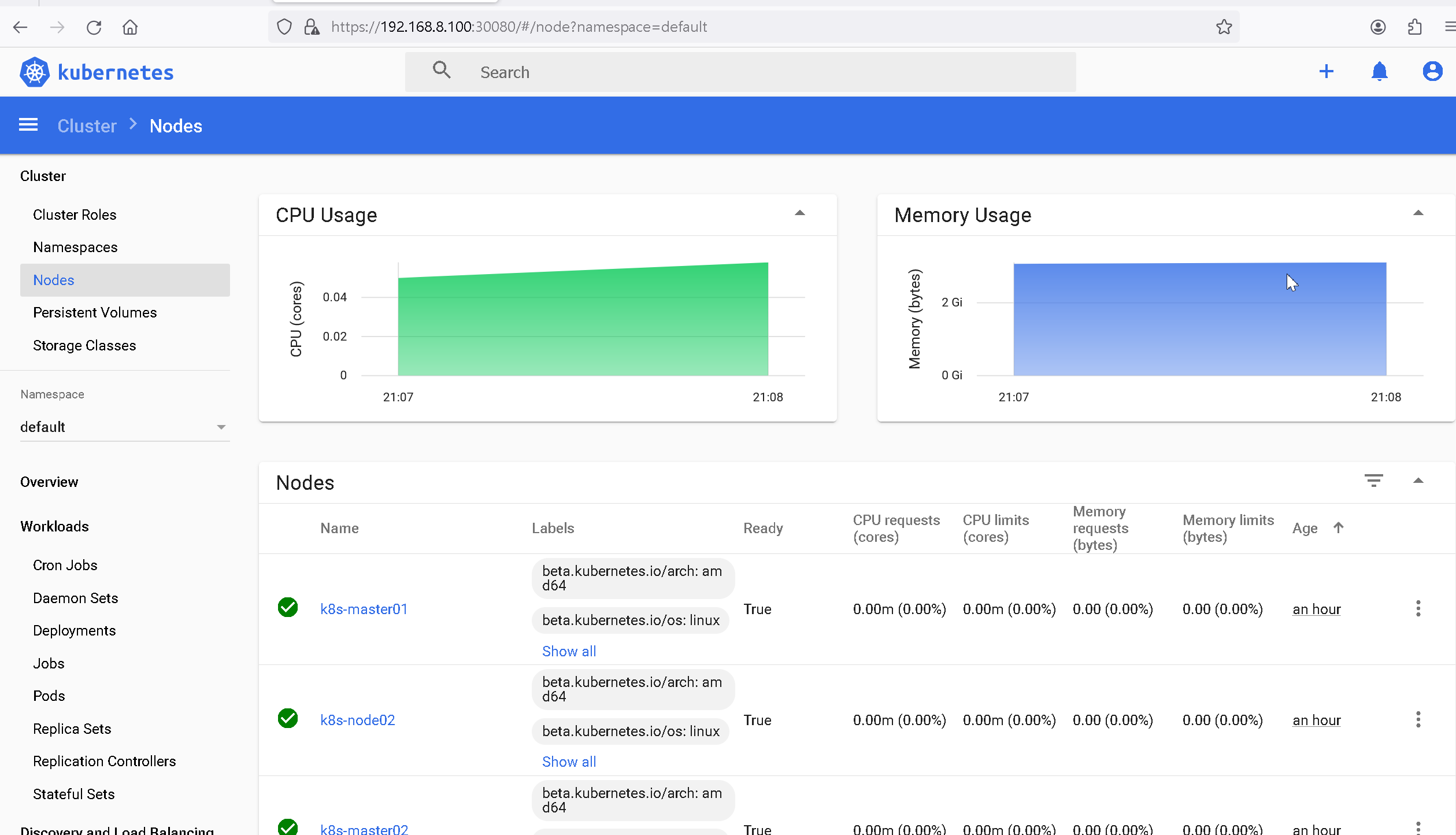Click the hamburger menu icon in blue bar
The width and height of the screenshot is (1456, 835).
pyautogui.click(x=28, y=125)
